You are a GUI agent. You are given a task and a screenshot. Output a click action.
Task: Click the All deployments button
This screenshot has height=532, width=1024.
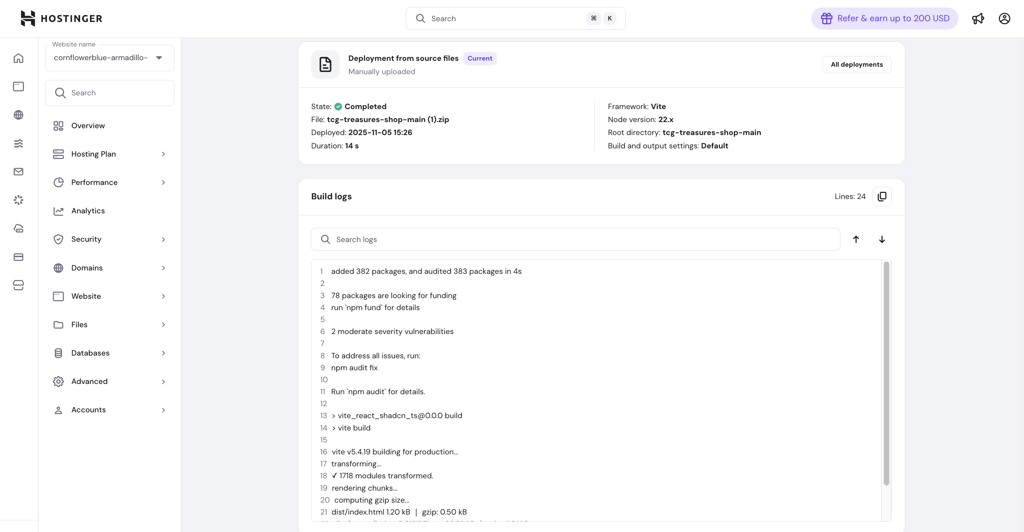click(856, 65)
